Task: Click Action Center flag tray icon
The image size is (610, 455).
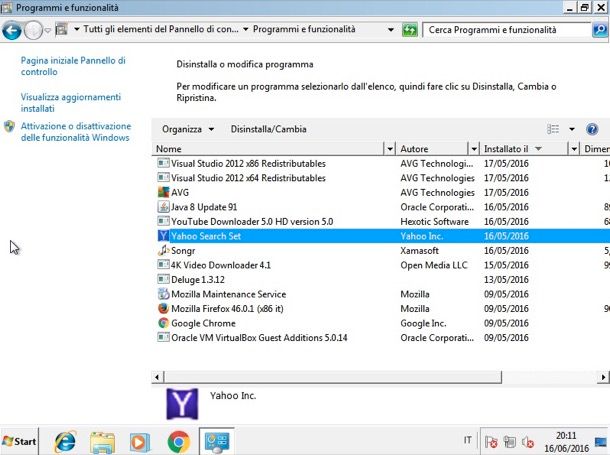Action: 491,441
